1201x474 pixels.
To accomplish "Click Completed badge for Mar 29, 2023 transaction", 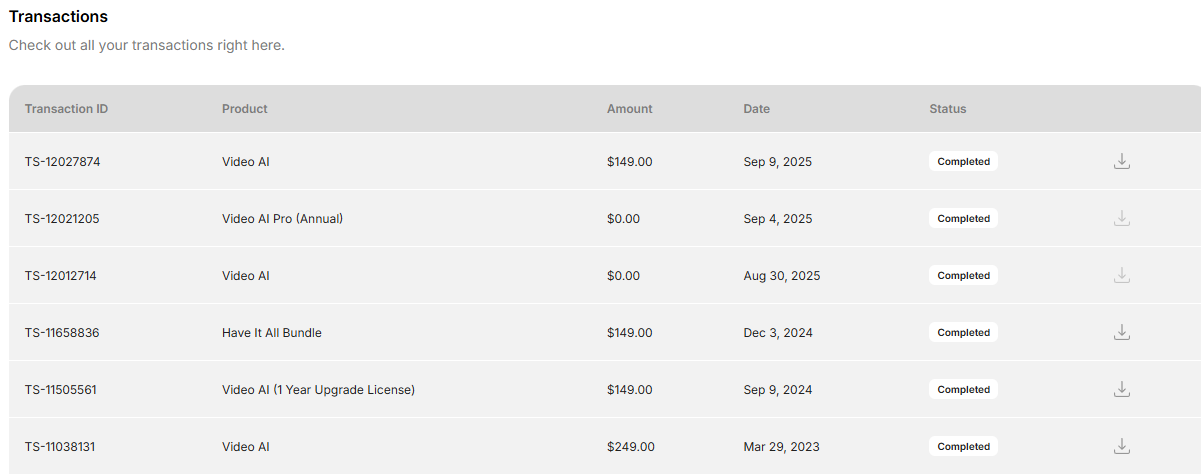I will [963, 446].
